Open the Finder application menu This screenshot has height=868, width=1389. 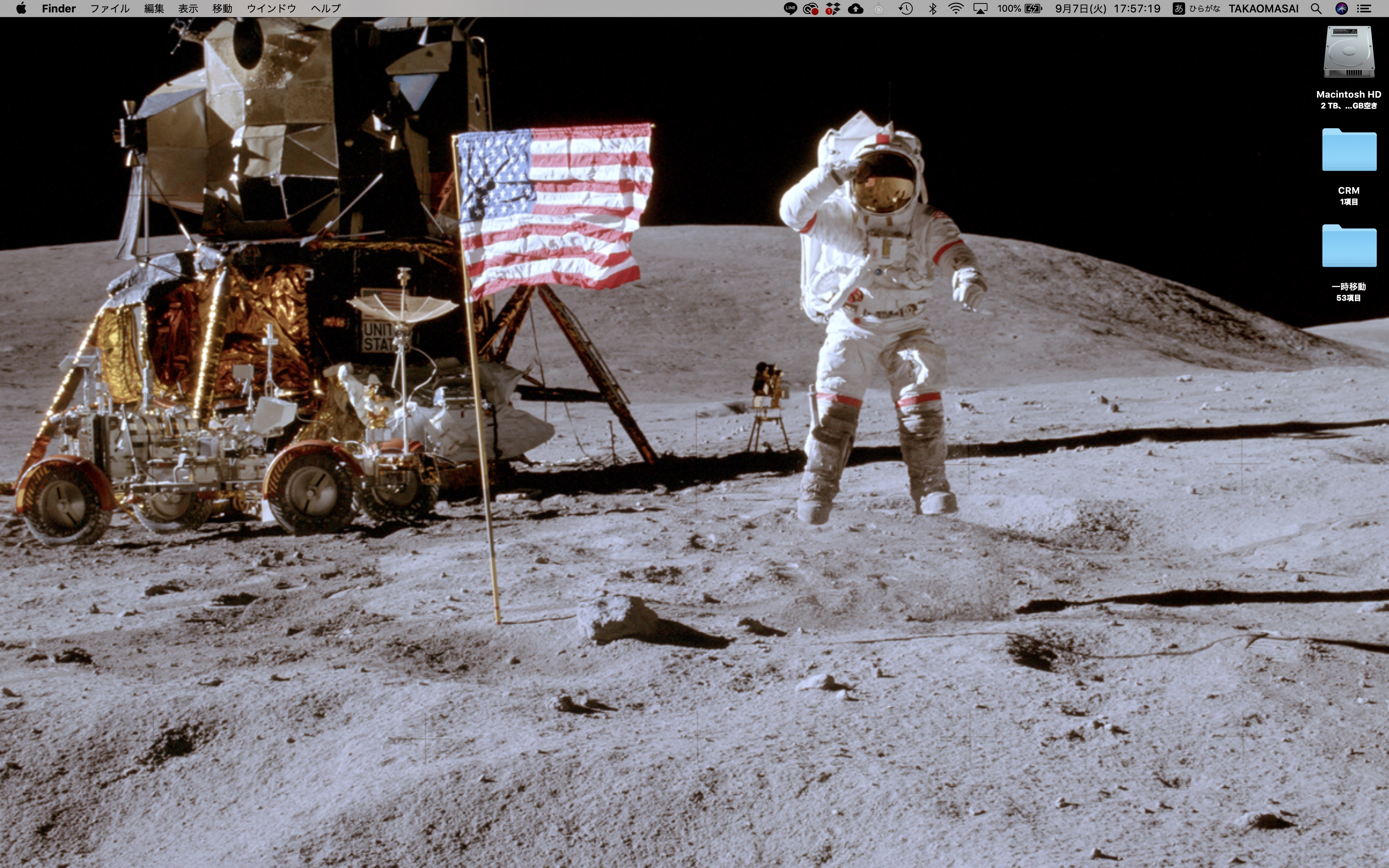pos(59,8)
